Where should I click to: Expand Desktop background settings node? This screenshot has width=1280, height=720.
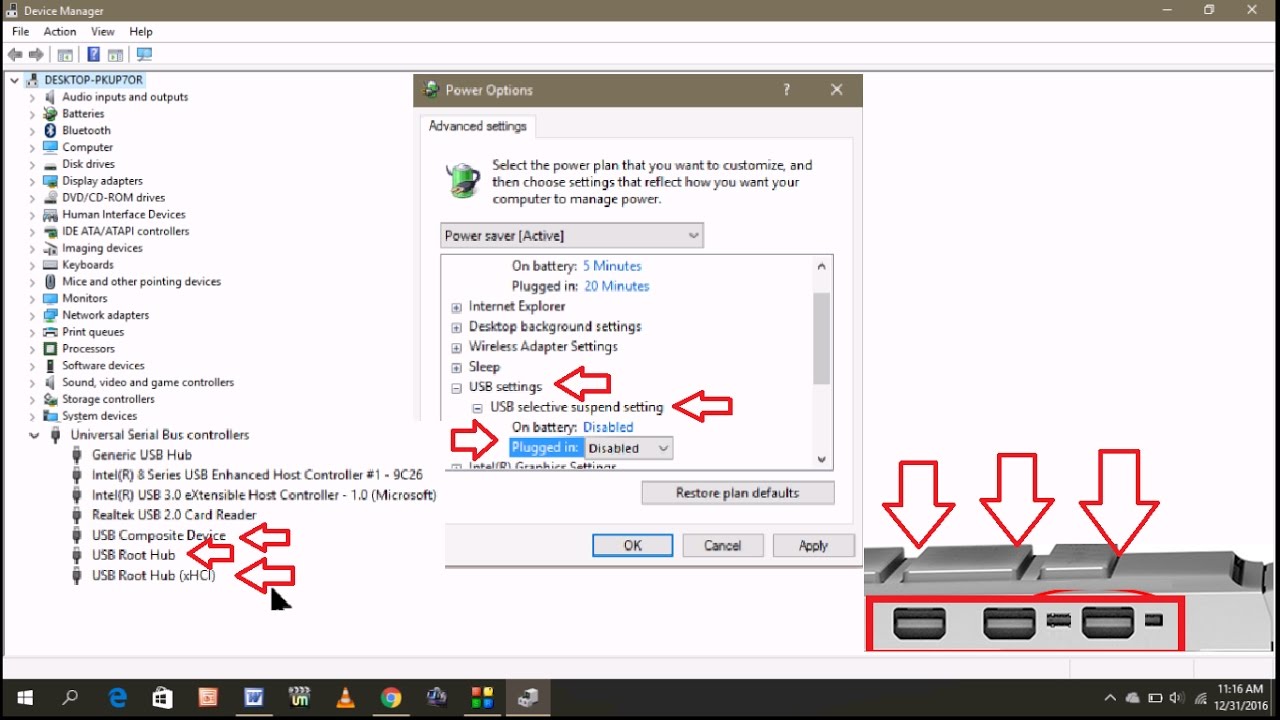point(456,327)
